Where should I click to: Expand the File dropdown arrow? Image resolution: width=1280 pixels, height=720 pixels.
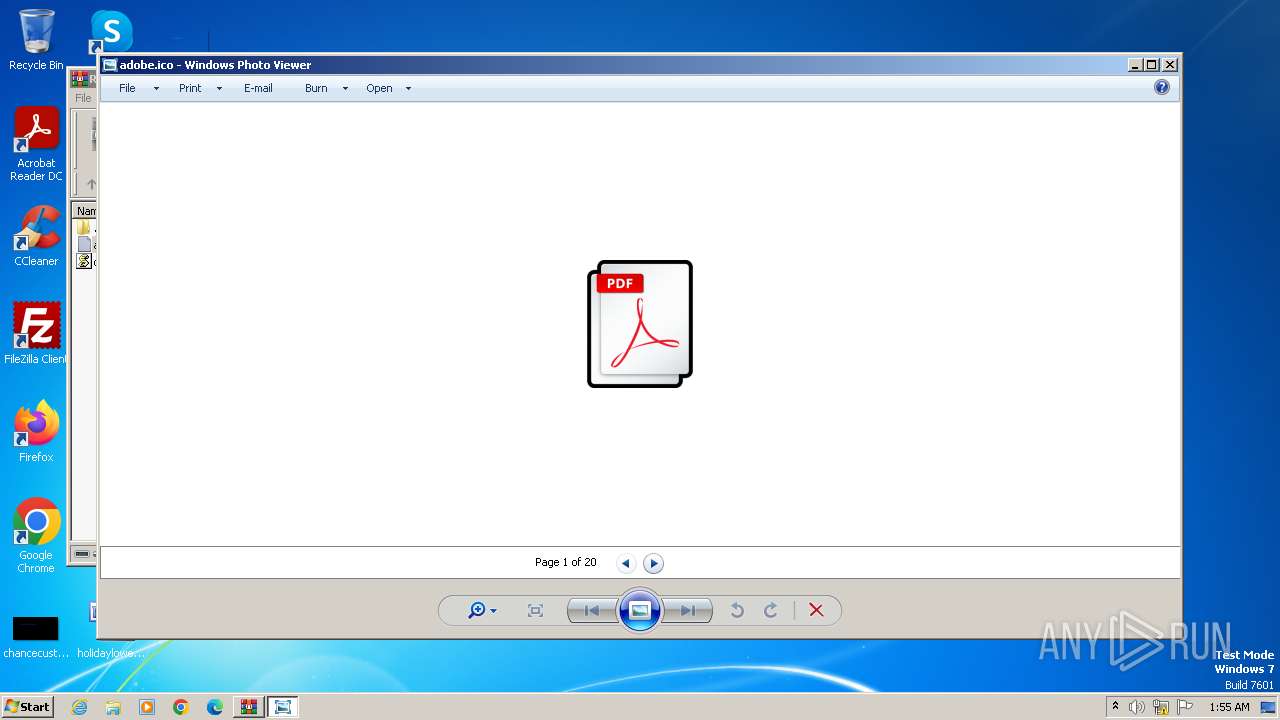(x=156, y=89)
